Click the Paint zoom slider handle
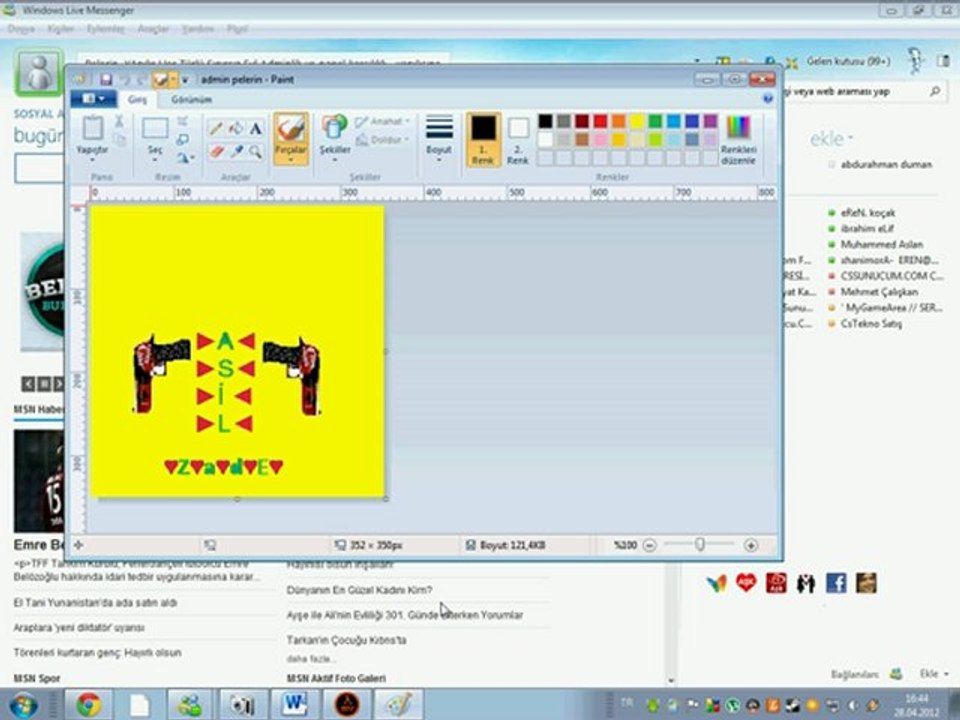The image size is (960, 720). [700, 544]
